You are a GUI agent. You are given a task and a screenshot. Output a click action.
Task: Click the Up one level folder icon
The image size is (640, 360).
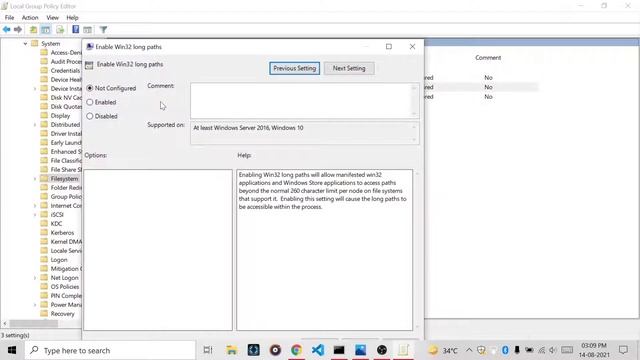point(33,29)
